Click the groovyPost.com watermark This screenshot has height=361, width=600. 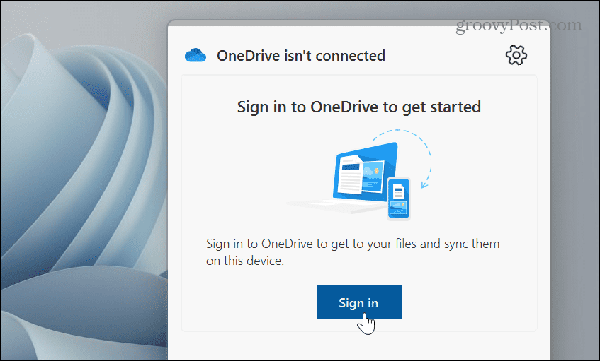click(x=518, y=26)
